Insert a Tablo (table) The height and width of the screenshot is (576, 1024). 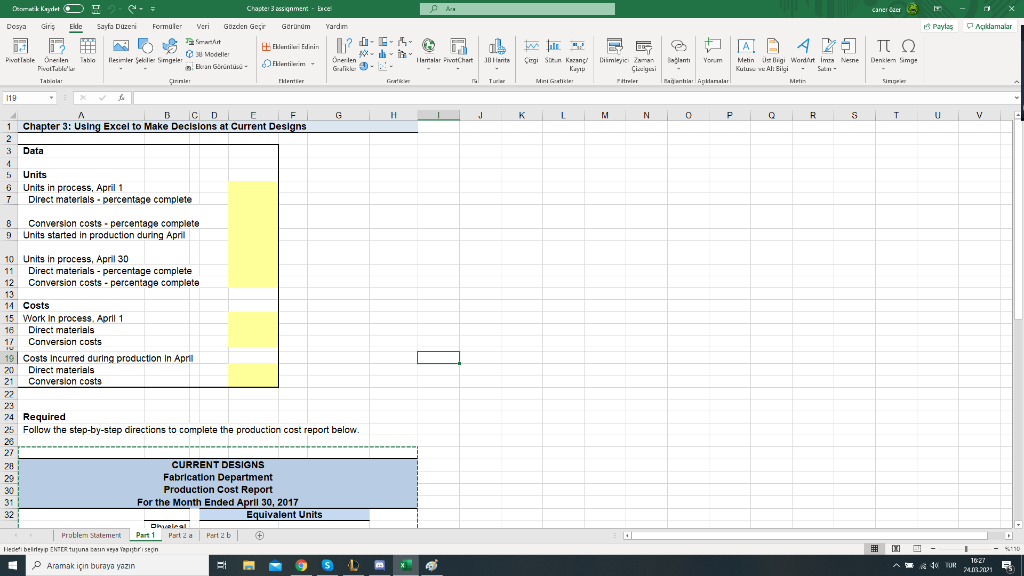coord(88,52)
